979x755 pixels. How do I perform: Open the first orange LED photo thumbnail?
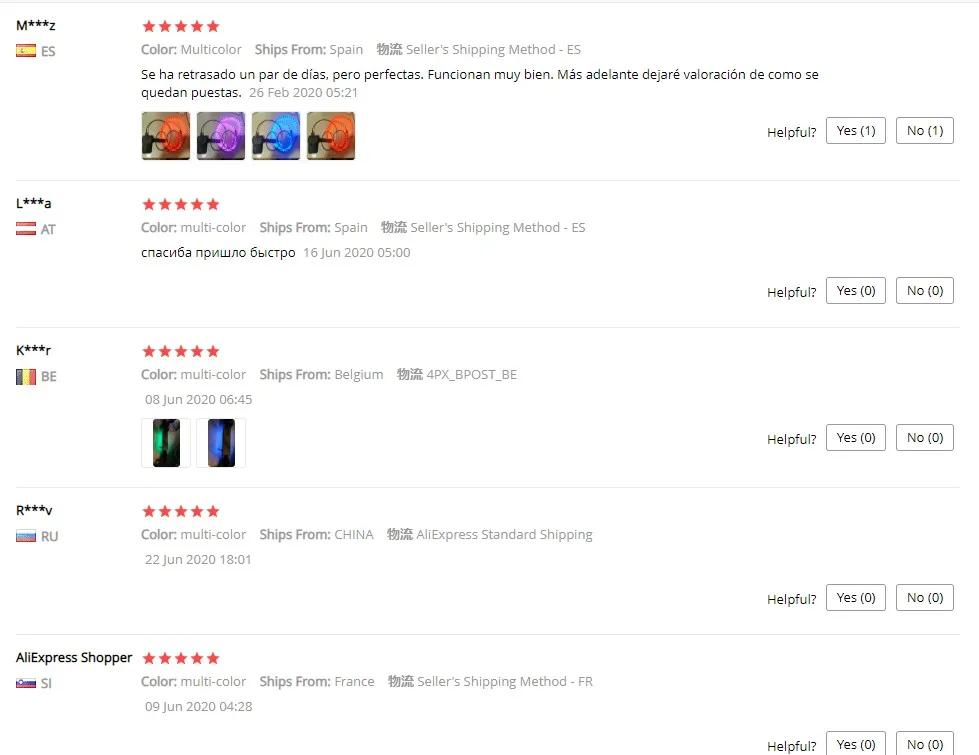tap(166, 136)
